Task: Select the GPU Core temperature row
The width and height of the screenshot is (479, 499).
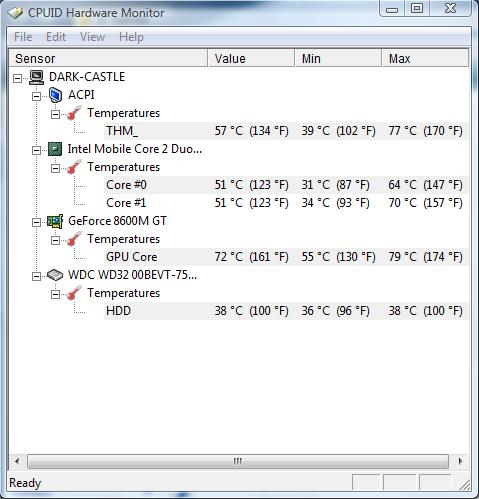Action: click(286, 257)
